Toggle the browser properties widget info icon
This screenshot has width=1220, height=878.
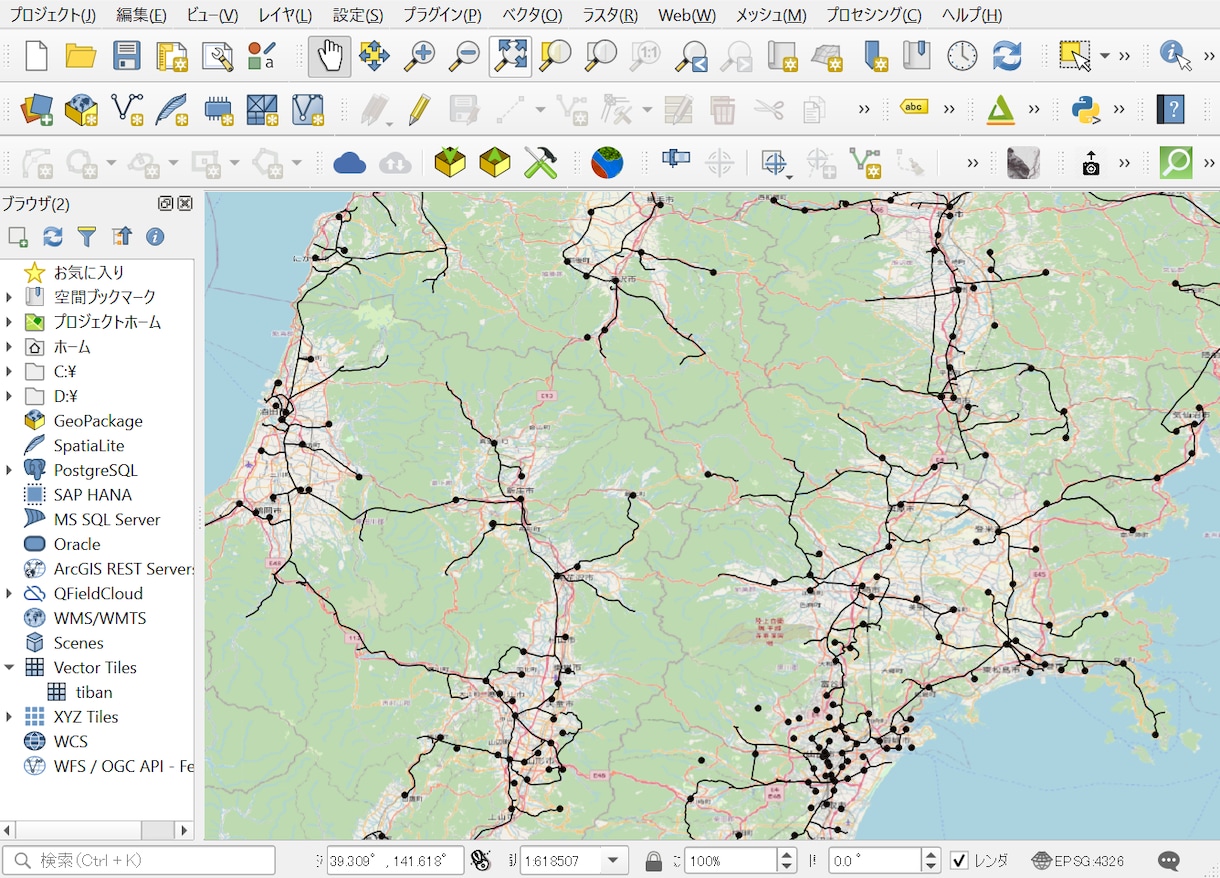(x=155, y=237)
